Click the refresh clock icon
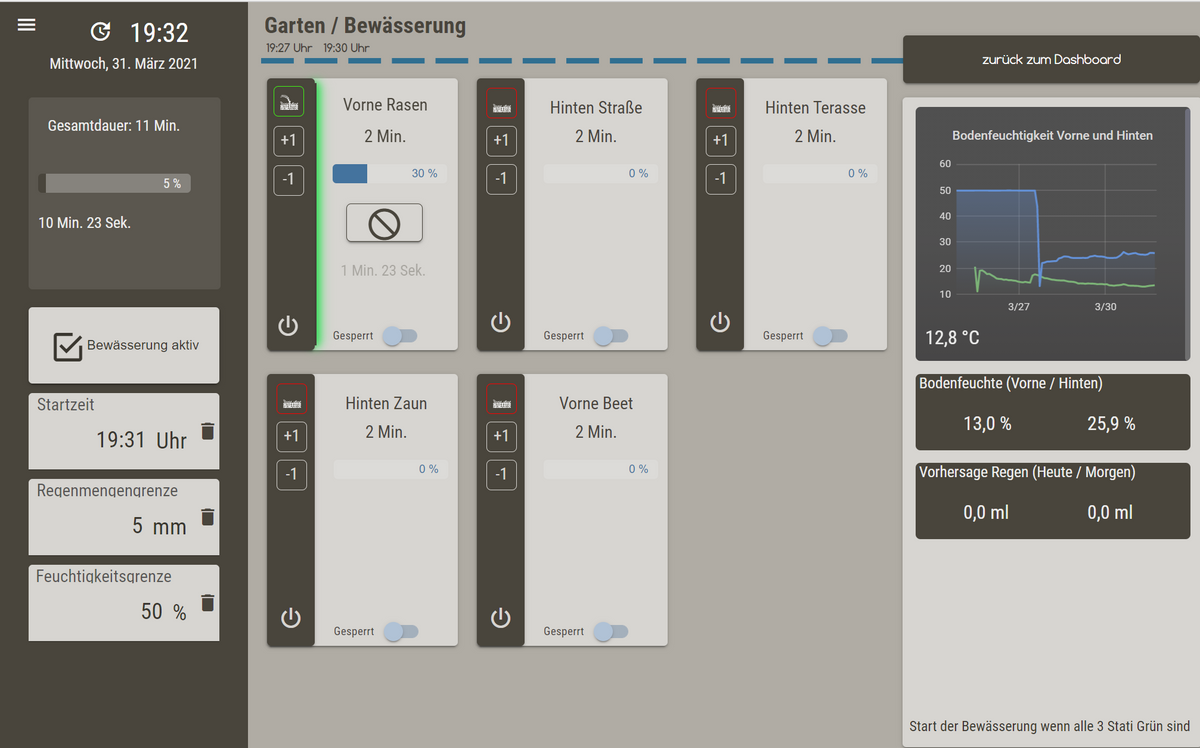Viewport: 1200px width, 748px height. tap(101, 32)
